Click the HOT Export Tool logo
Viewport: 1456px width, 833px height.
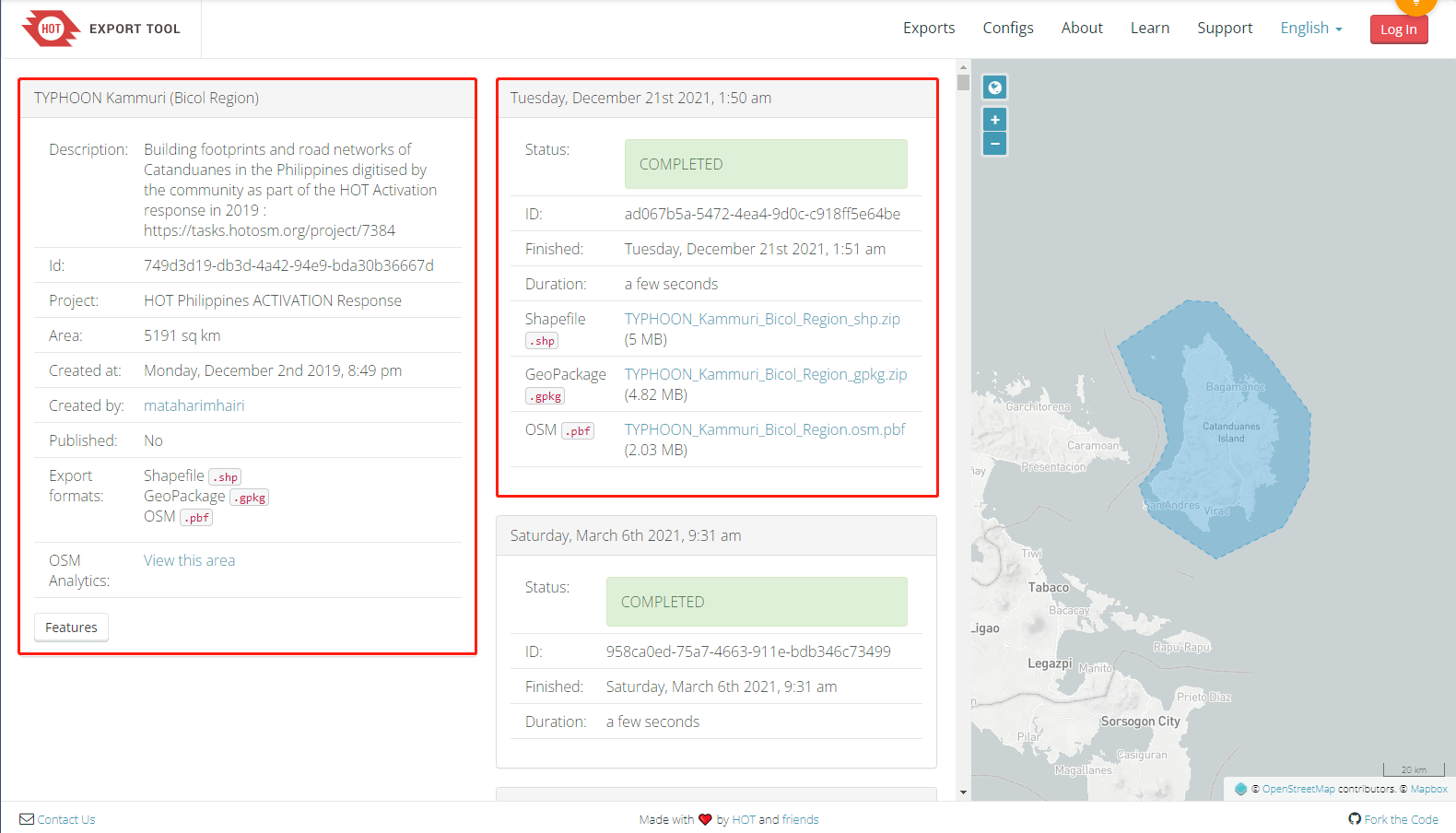(100, 29)
